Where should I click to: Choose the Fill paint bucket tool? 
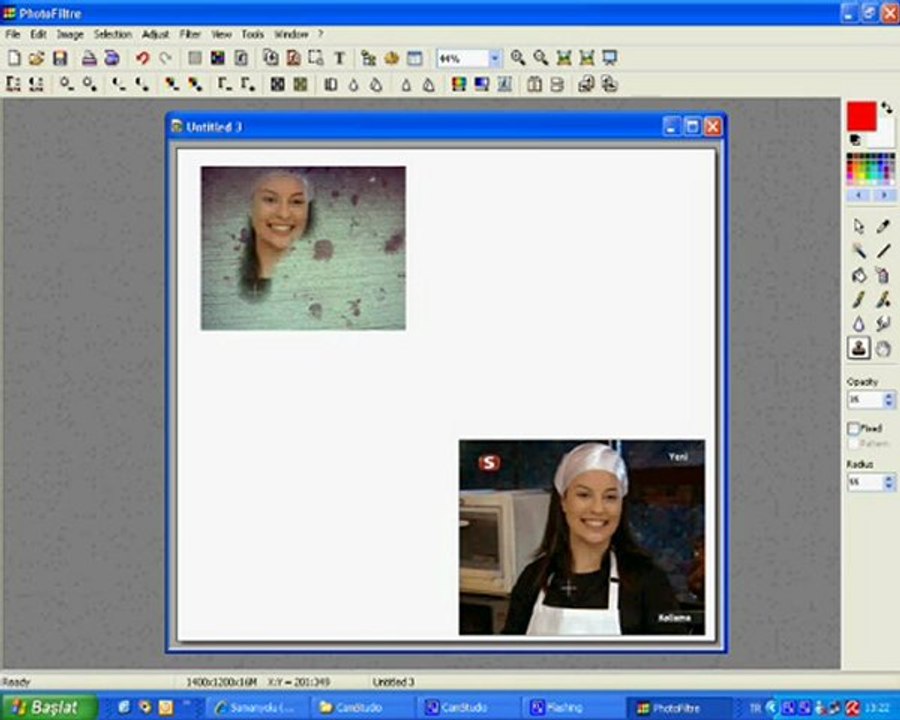858,275
